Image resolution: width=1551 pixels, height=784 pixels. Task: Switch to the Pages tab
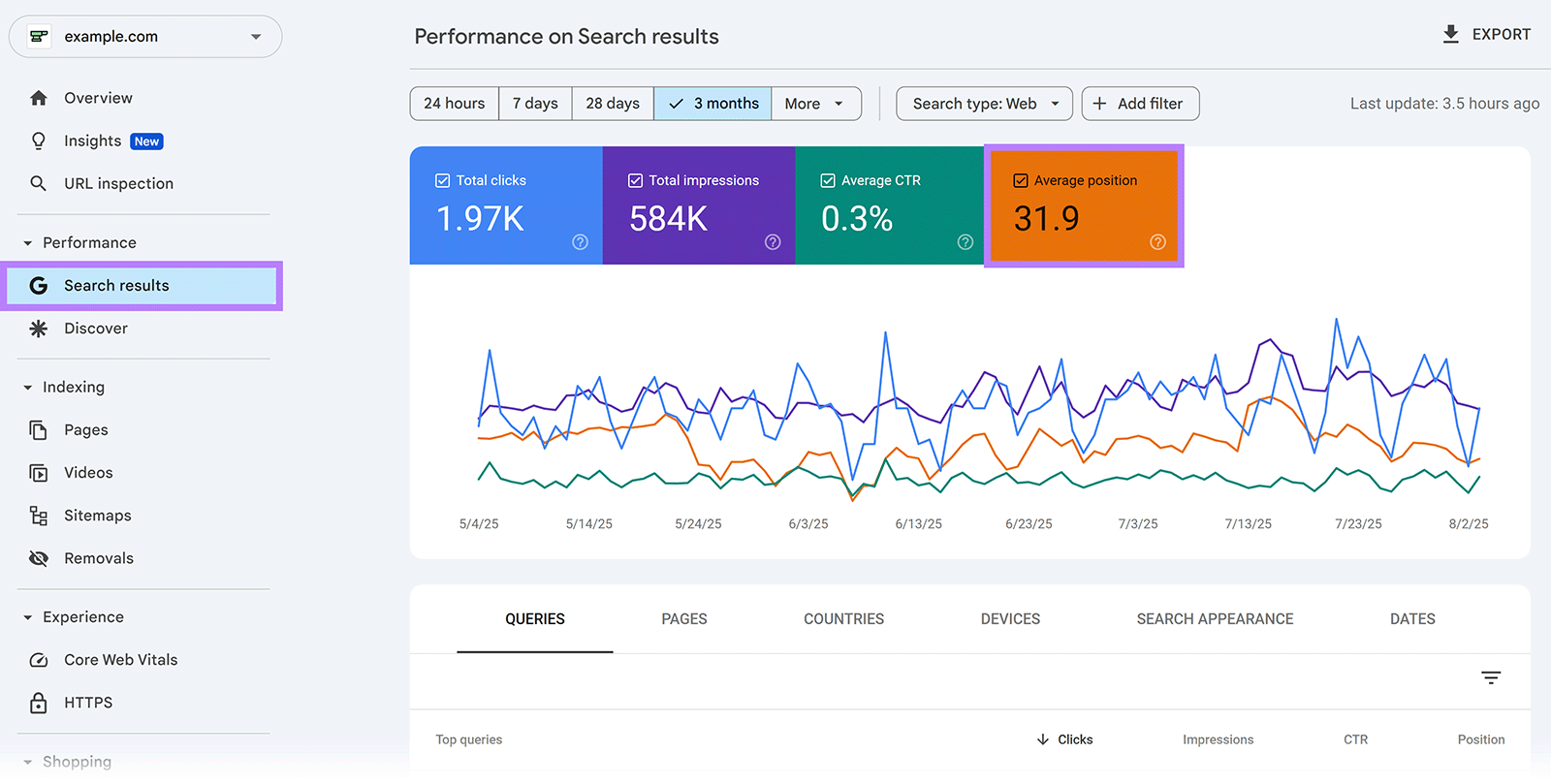click(x=684, y=619)
